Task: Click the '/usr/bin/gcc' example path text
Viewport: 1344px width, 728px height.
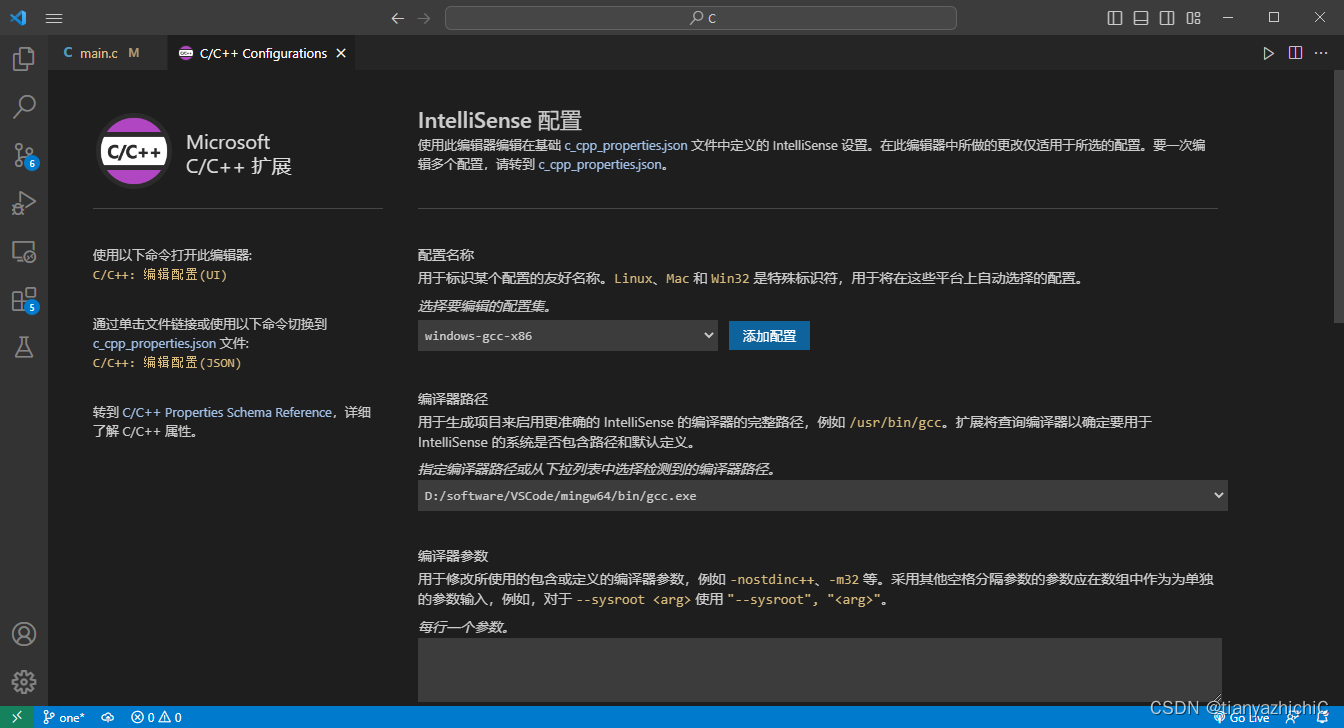Action: click(x=896, y=422)
